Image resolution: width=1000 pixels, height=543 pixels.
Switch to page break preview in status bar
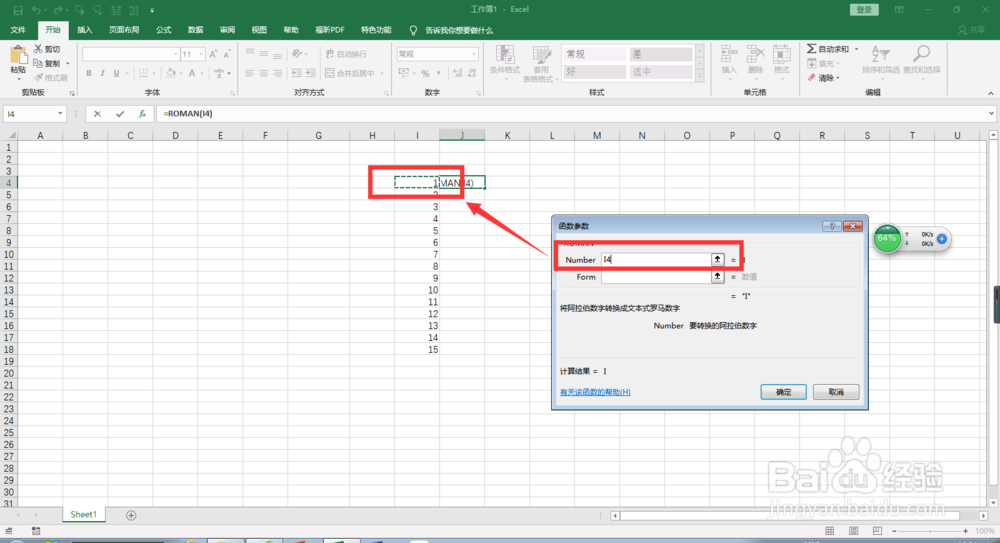pos(878,531)
